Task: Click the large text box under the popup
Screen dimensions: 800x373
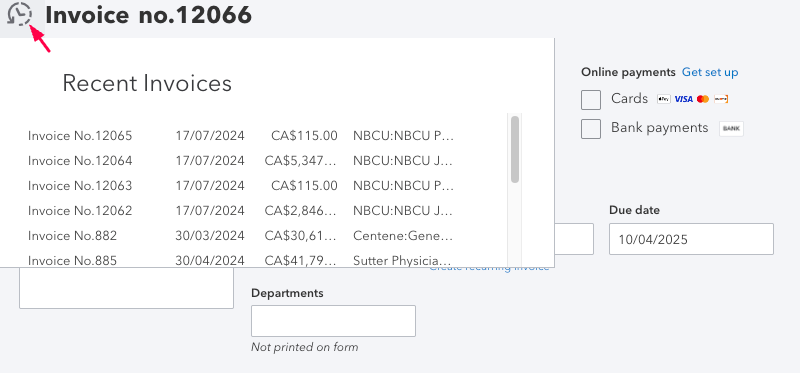Action: 127,288
